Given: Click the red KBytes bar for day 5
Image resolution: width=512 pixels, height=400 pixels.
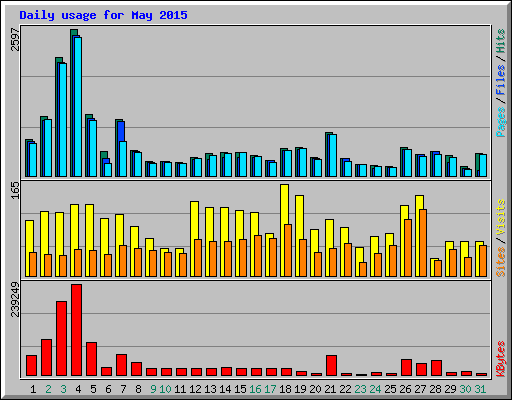Looking at the screenshot, I should [91, 359].
